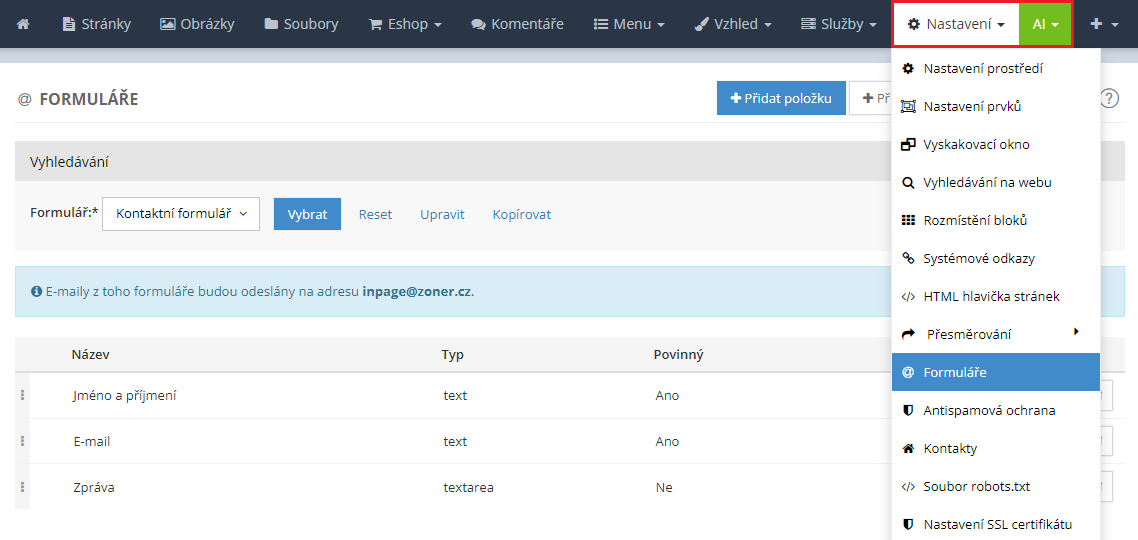Open the plus menu in top bar

[x=1104, y=24]
